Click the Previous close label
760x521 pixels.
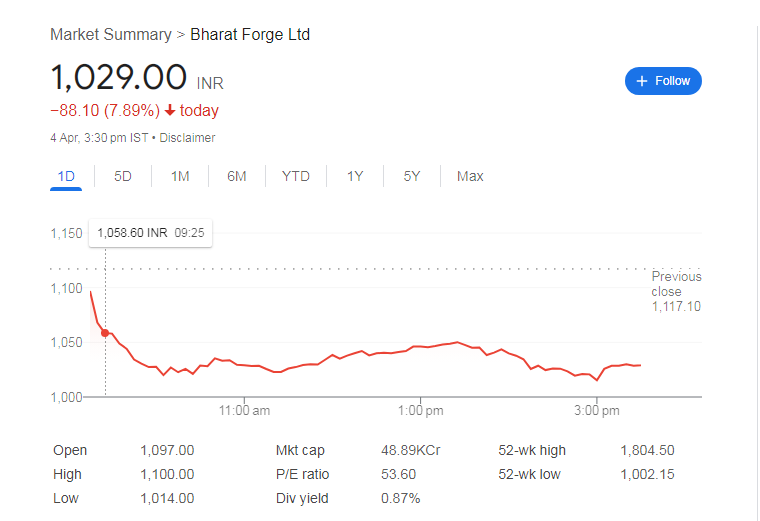click(676, 284)
